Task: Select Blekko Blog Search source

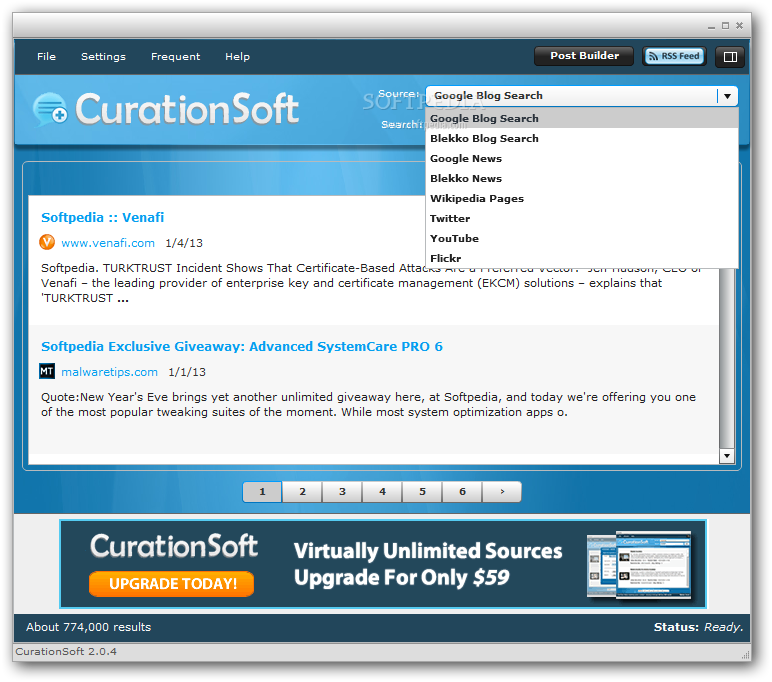Action: (x=582, y=138)
